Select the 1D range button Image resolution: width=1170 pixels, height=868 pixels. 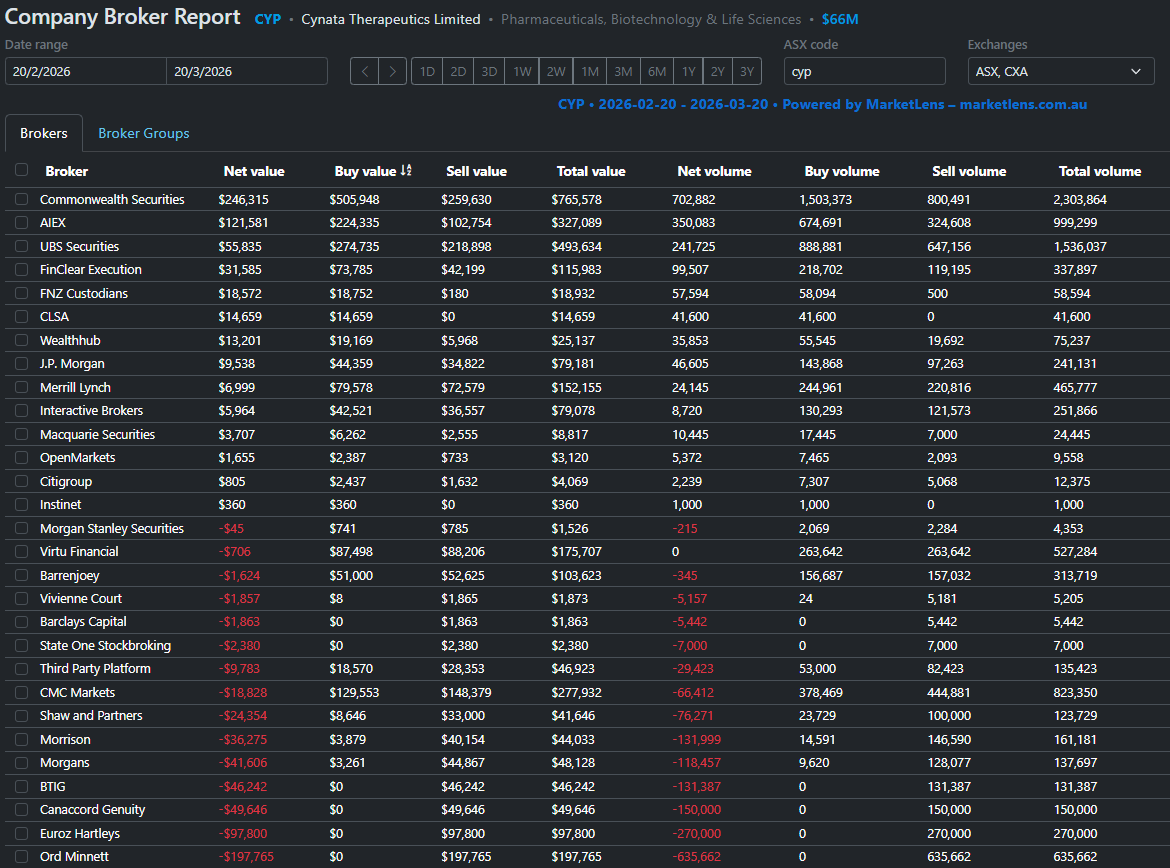[x=427, y=72]
